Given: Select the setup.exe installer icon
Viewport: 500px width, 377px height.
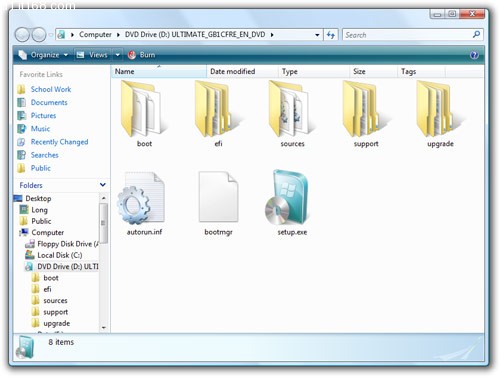Looking at the screenshot, I should 288,197.
